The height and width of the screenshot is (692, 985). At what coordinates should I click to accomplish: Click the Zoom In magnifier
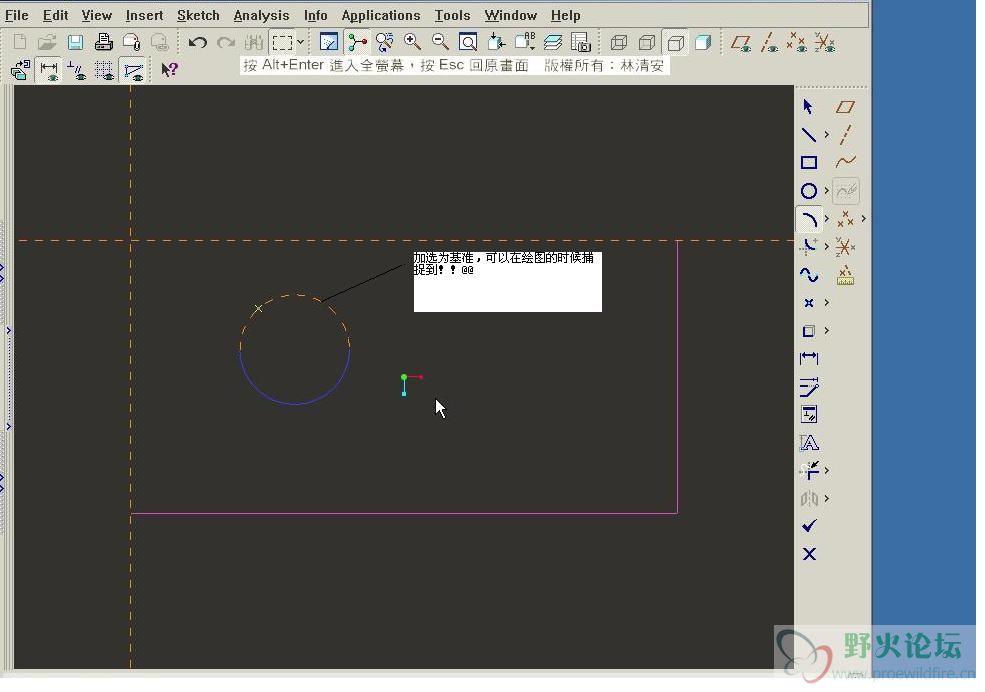point(412,42)
